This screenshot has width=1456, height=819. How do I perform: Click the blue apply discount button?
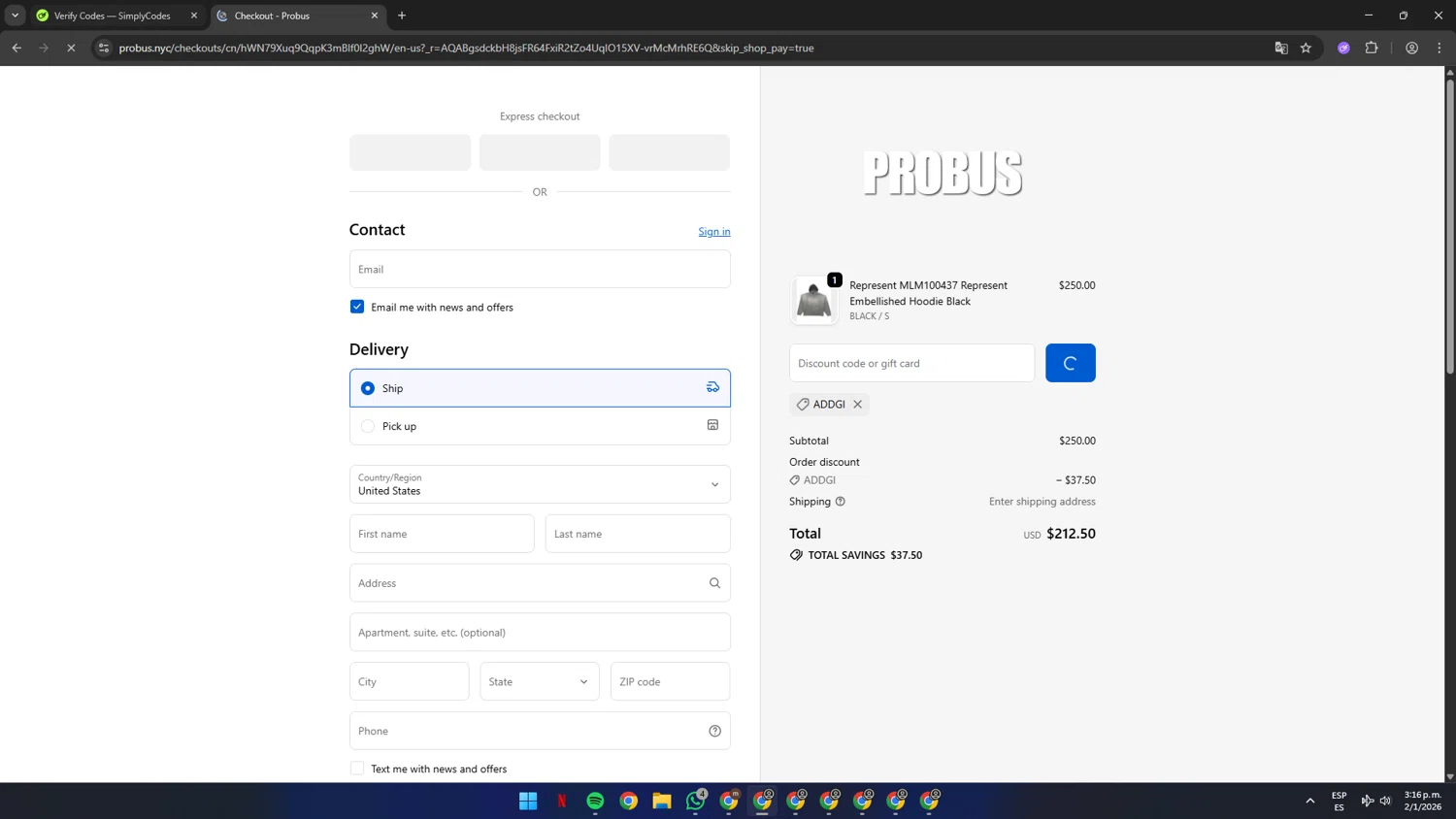1070,363
